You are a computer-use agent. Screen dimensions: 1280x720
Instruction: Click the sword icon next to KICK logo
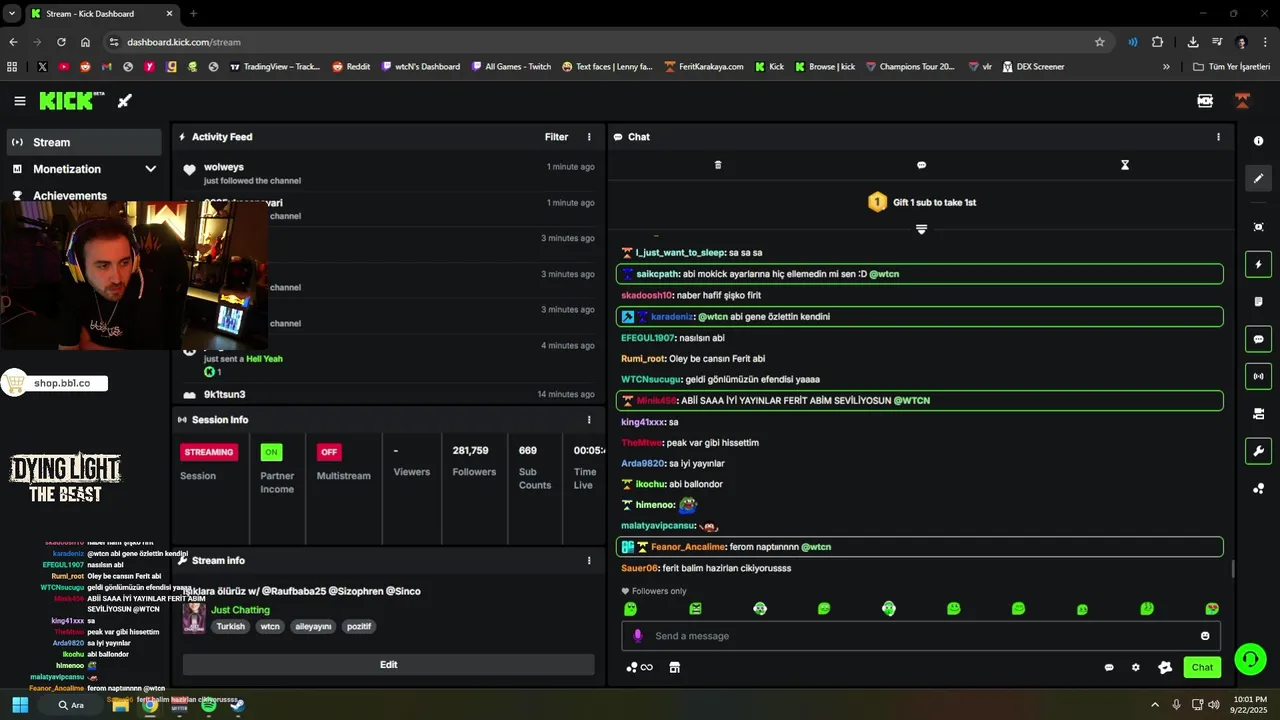(125, 101)
